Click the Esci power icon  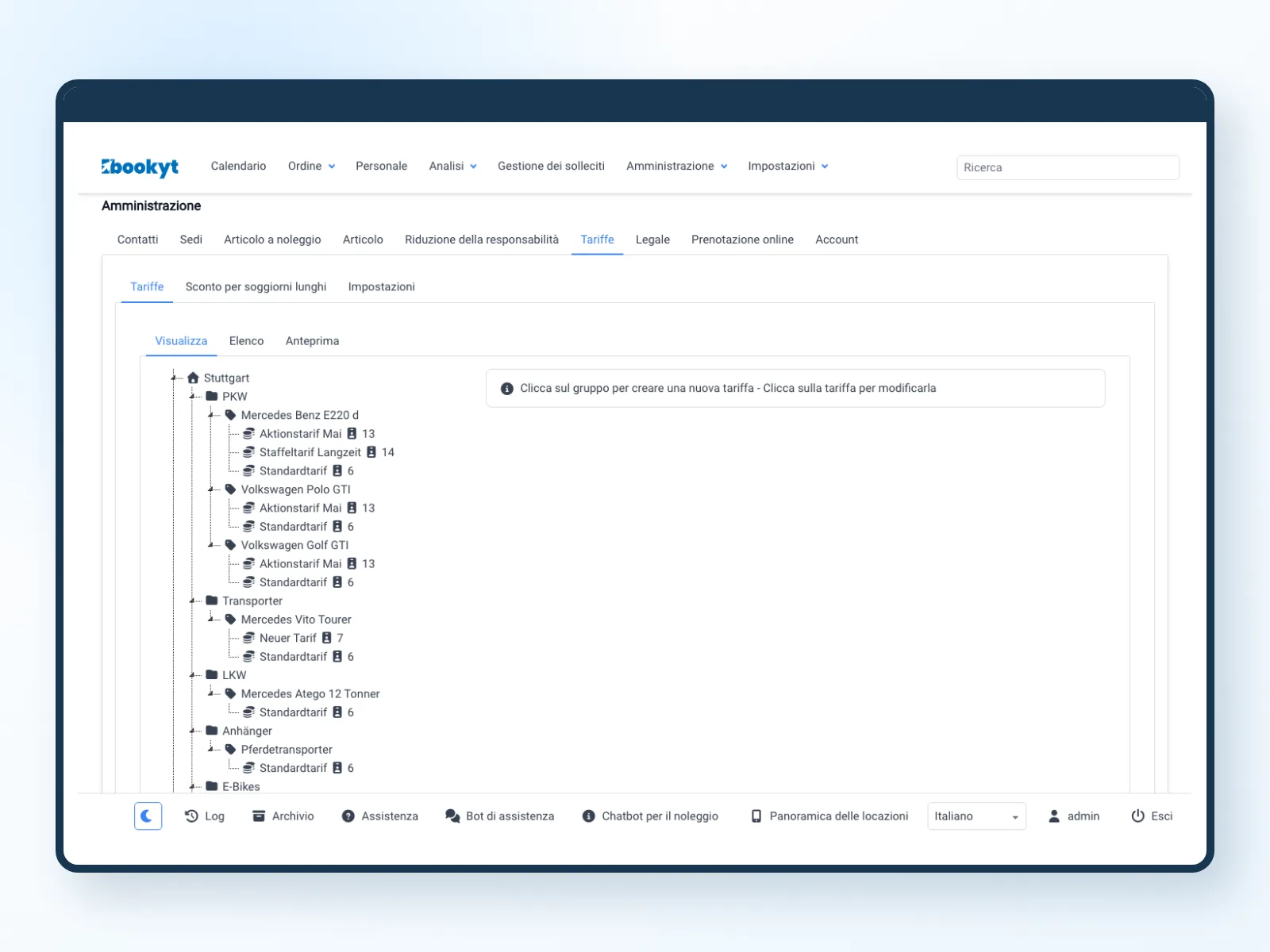[x=1137, y=816]
